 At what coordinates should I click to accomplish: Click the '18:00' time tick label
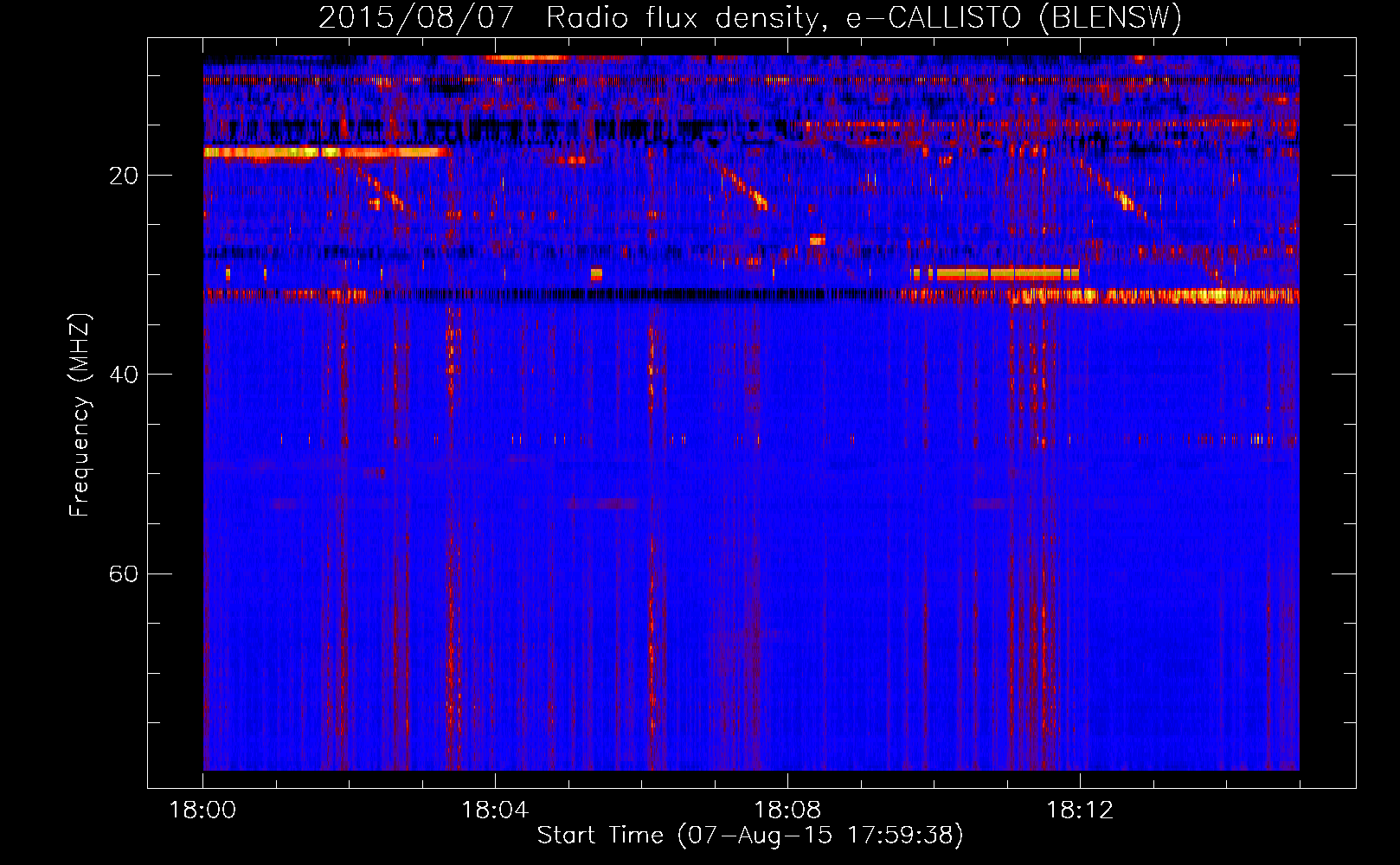(x=202, y=811)
